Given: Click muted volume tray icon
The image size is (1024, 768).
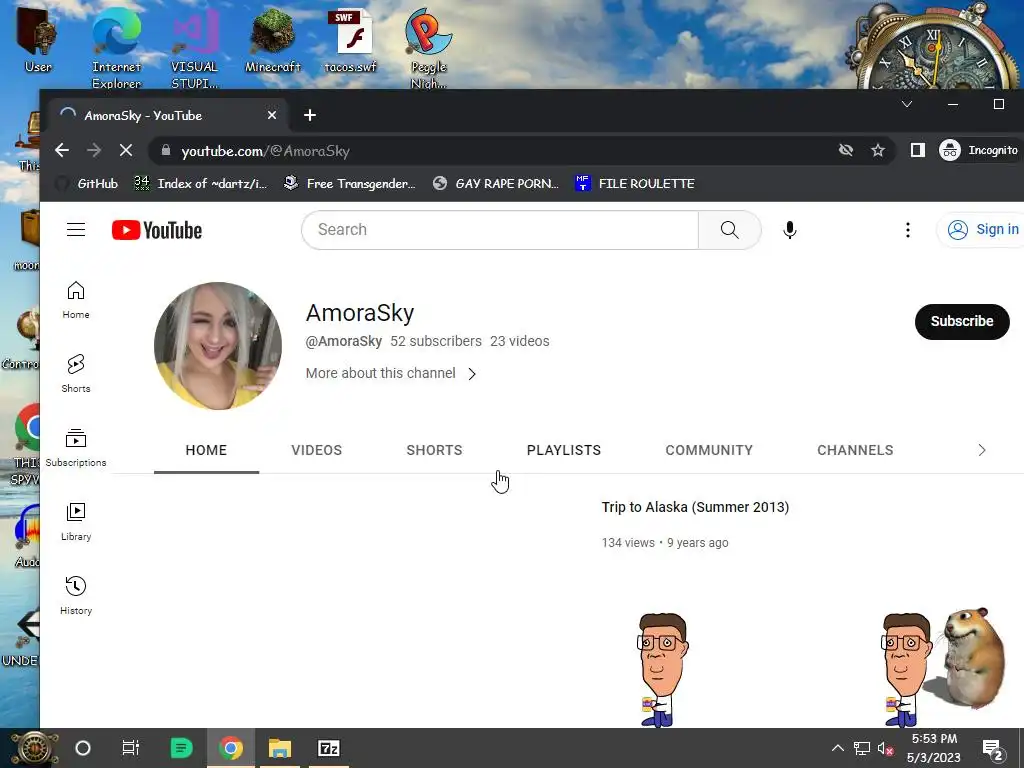Looking at the screenshot, I should click(x=886, y=748).
